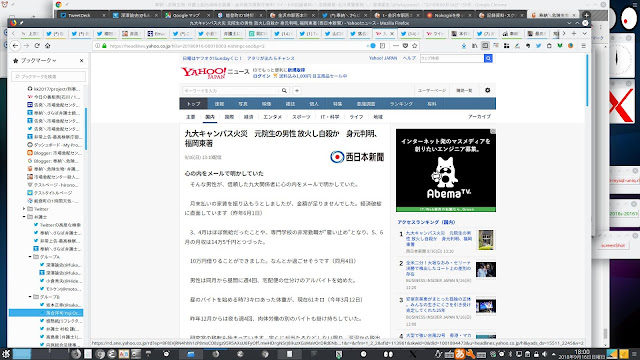Collapse the 弁護士 bookmarks folder
The height and width of the screenshot is (360, 640).
pyautogui.click(x=24, y=217)
